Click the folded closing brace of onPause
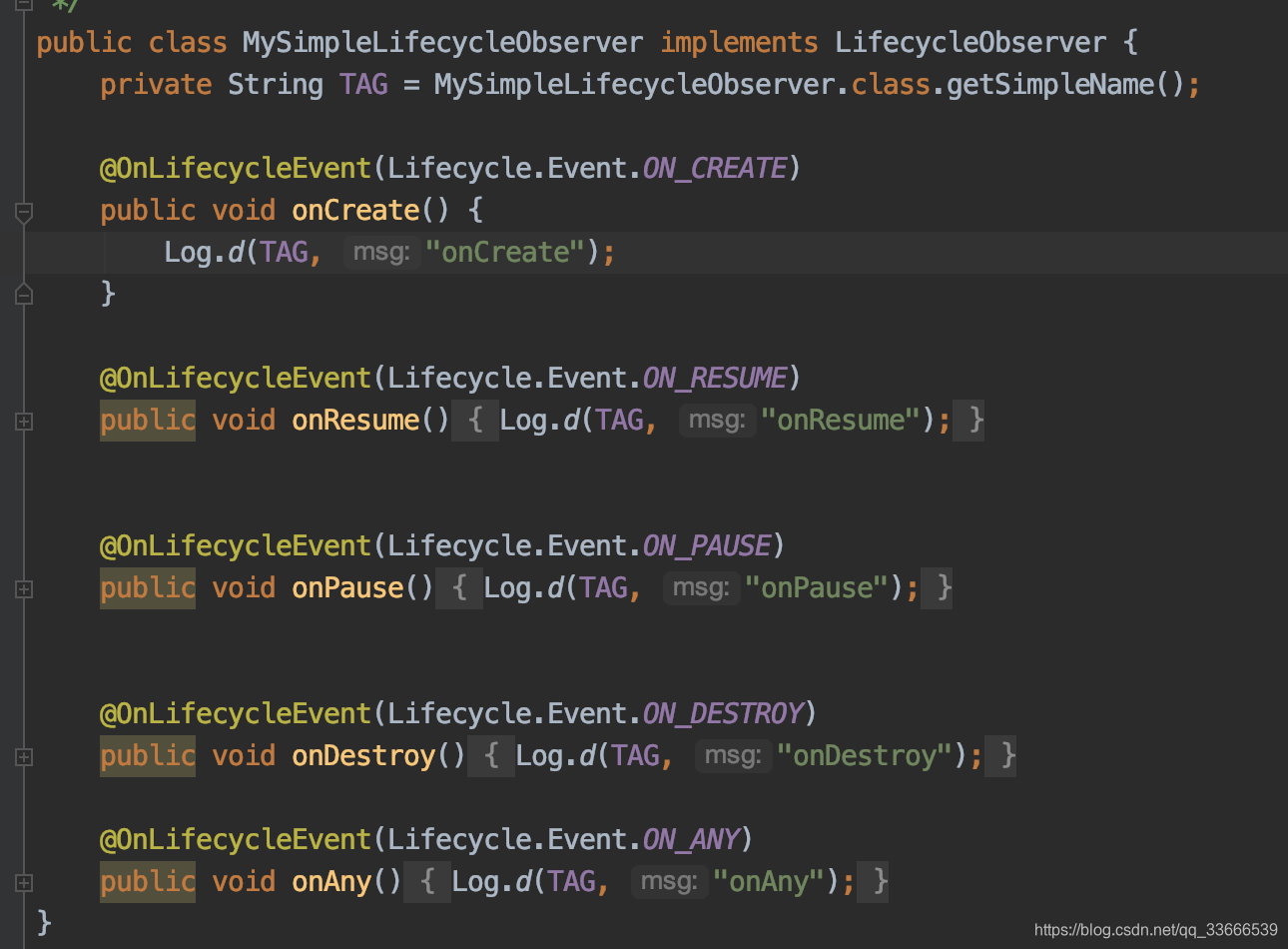Screen dimensions: 1288x949 coord(939,588)
